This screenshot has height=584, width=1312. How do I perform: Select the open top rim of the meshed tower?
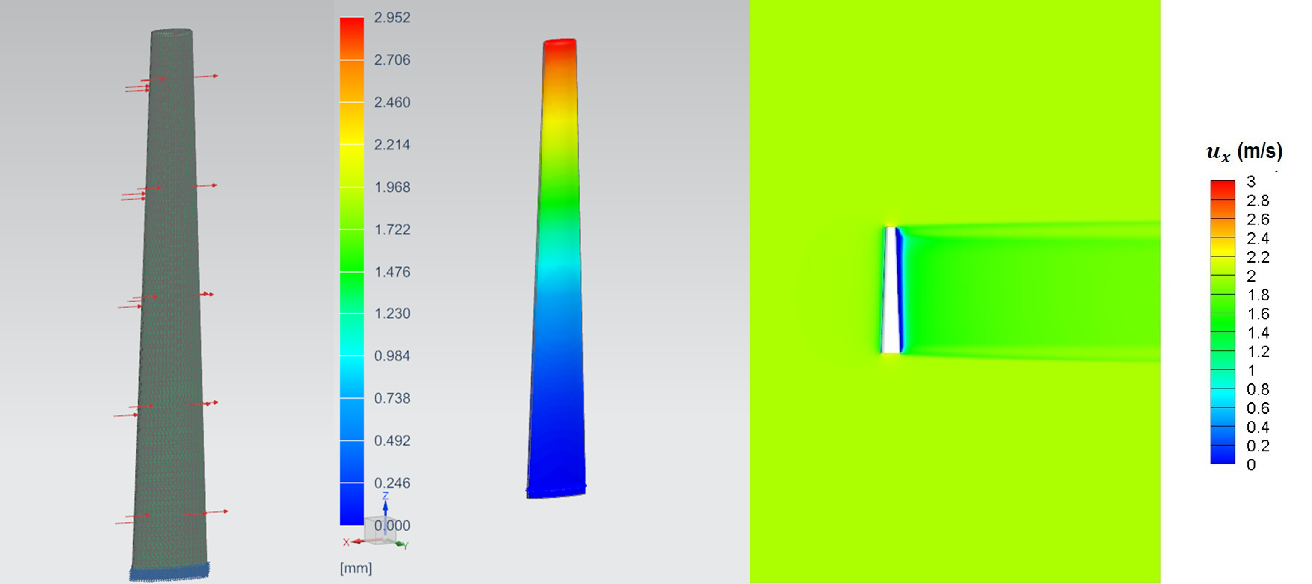[173, 33]
